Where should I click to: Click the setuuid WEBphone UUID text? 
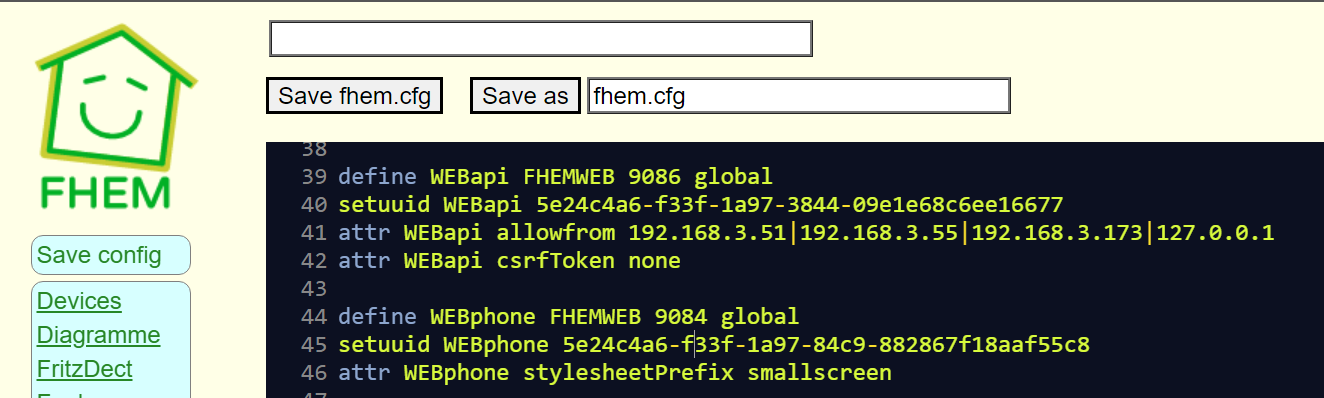click(x=826, y=345)
